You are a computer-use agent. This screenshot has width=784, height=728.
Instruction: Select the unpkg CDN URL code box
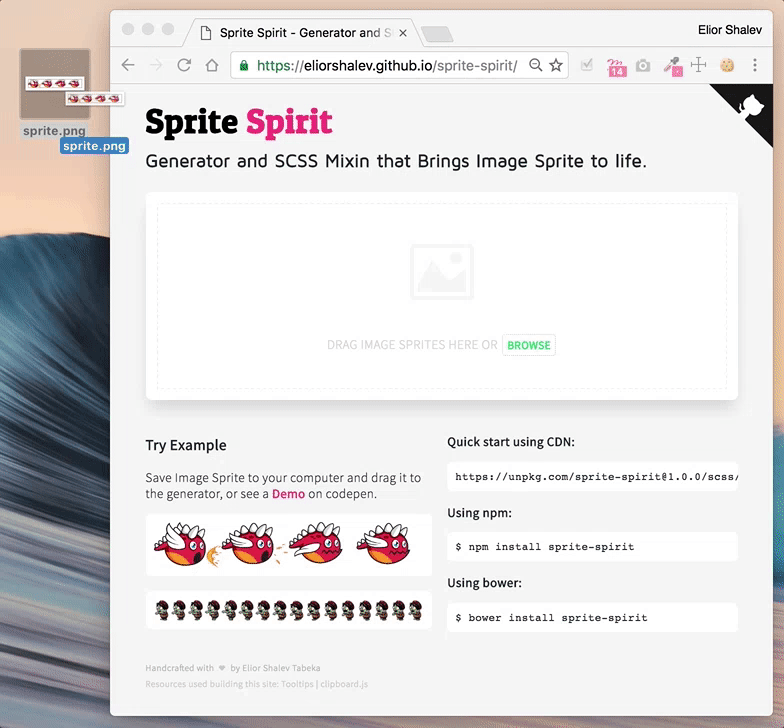point(592,476)
